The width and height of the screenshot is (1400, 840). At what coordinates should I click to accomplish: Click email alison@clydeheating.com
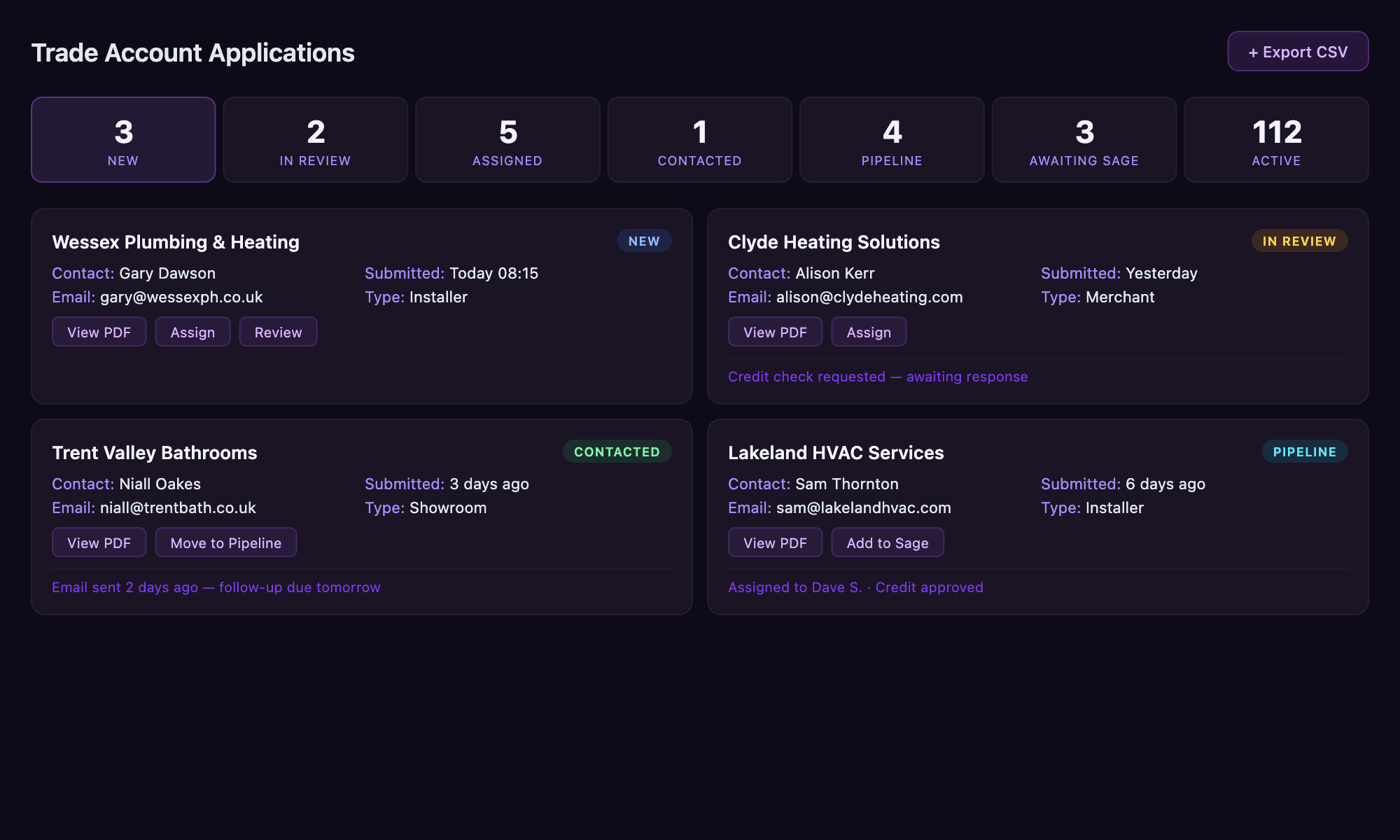tap(869, 297)
